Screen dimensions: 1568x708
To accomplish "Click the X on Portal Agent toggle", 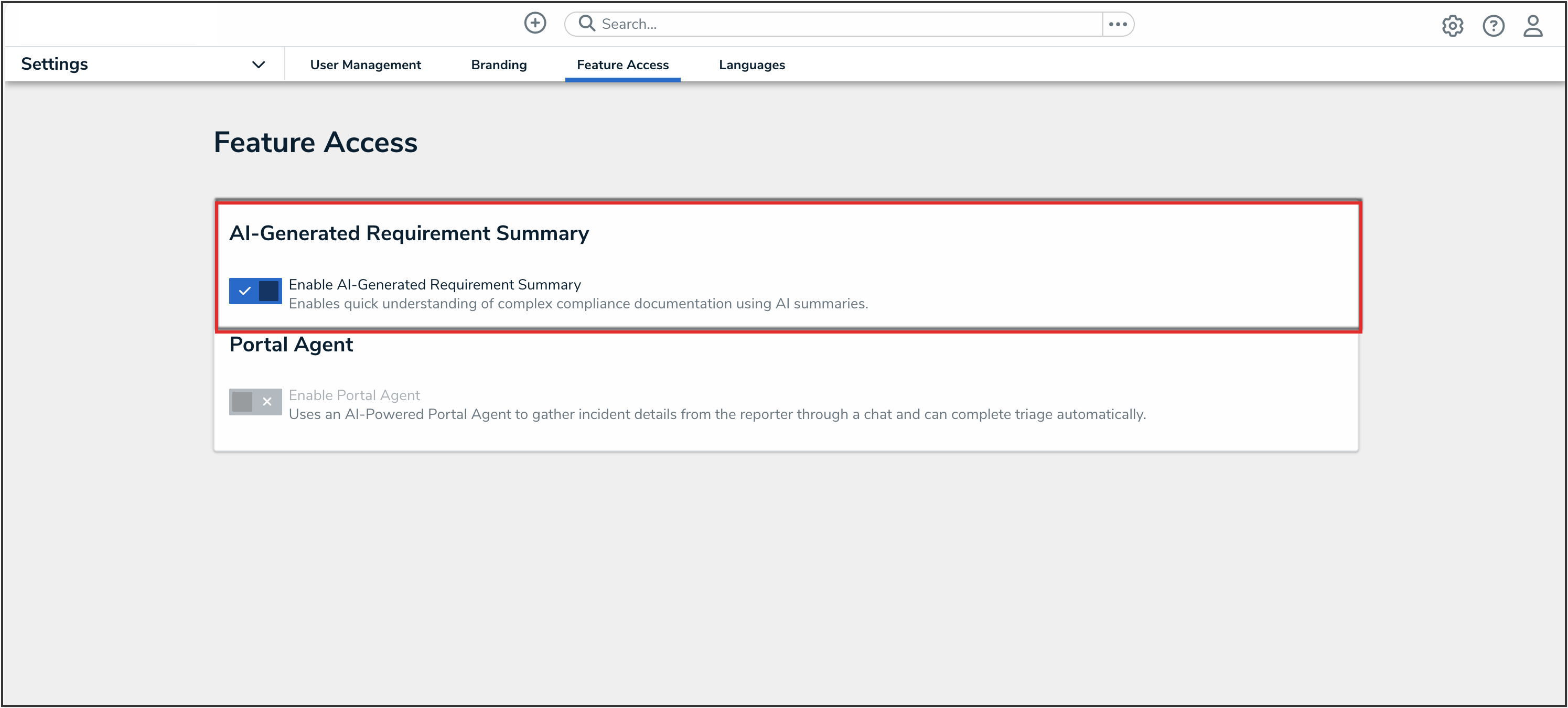I will click(x=266, y=402).
